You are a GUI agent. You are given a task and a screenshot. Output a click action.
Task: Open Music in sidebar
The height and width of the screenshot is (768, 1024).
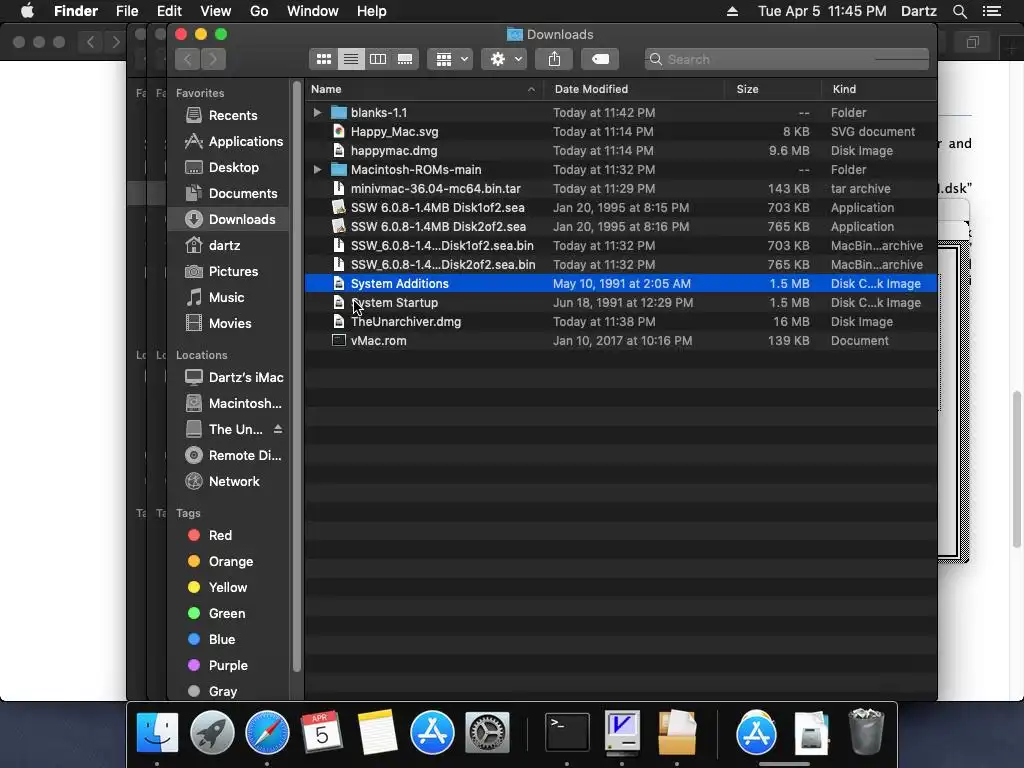click(229, 297)
